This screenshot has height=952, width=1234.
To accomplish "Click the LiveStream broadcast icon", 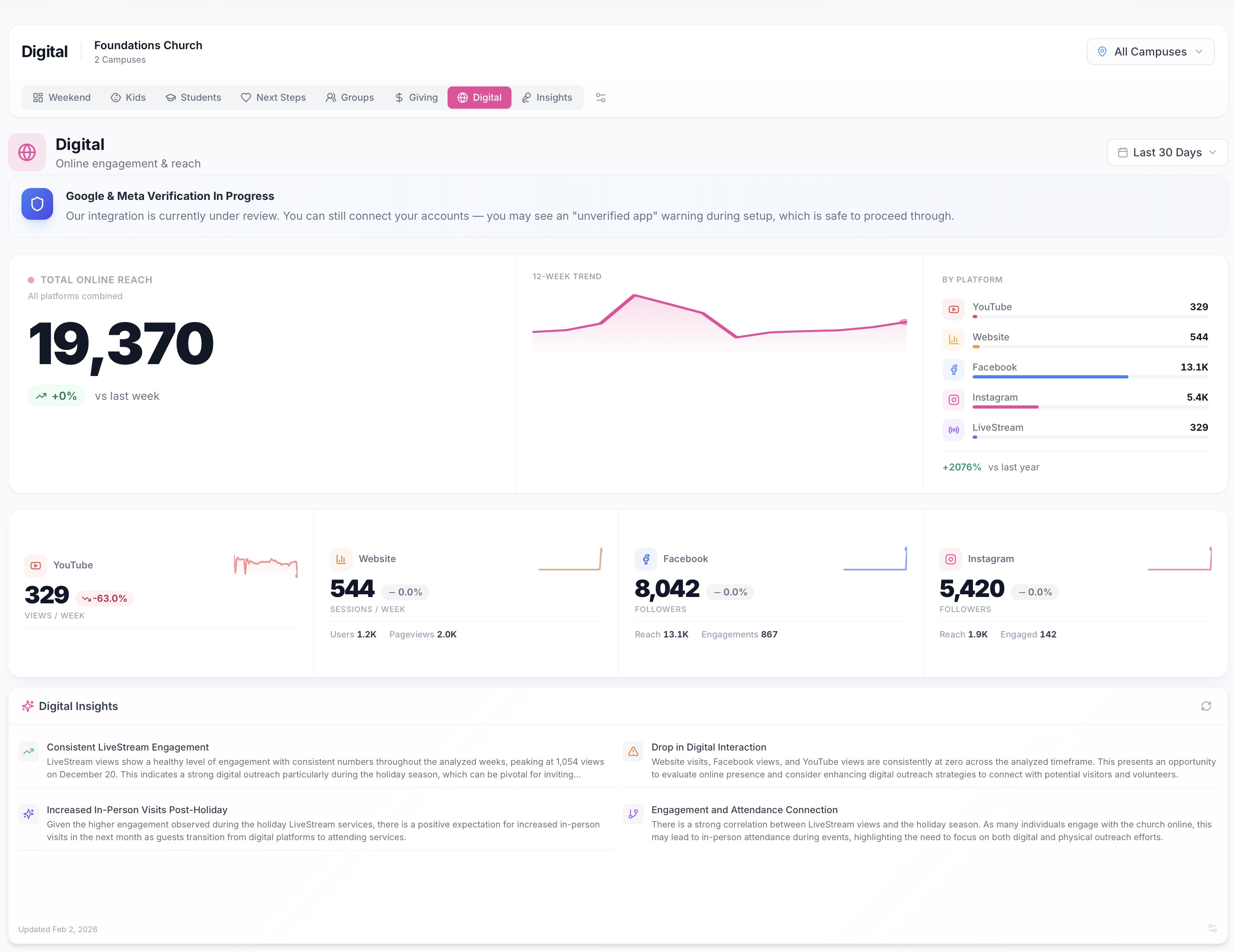I will tap(953, 429).
